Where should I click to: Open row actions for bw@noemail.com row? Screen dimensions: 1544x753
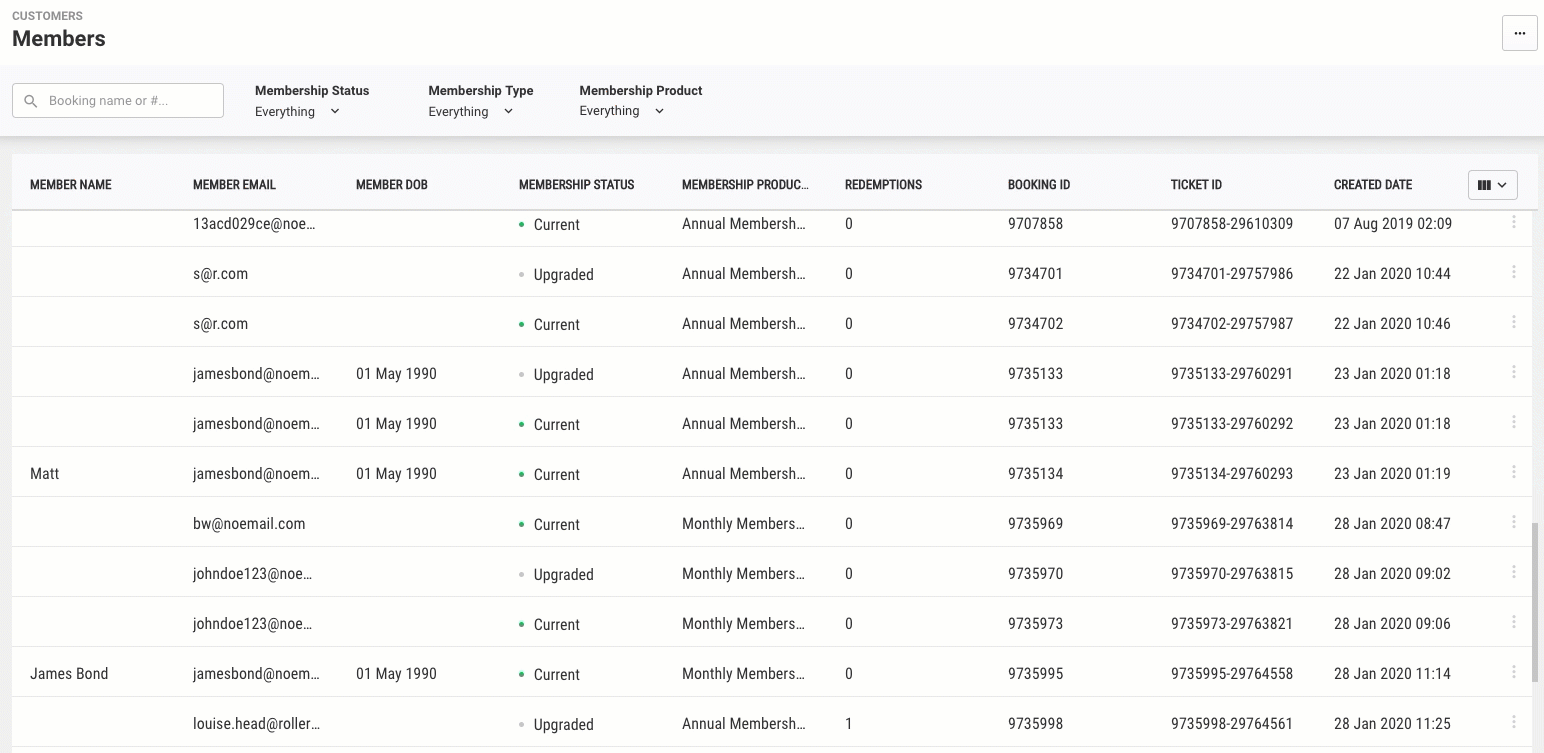[x=1514, y=522]
